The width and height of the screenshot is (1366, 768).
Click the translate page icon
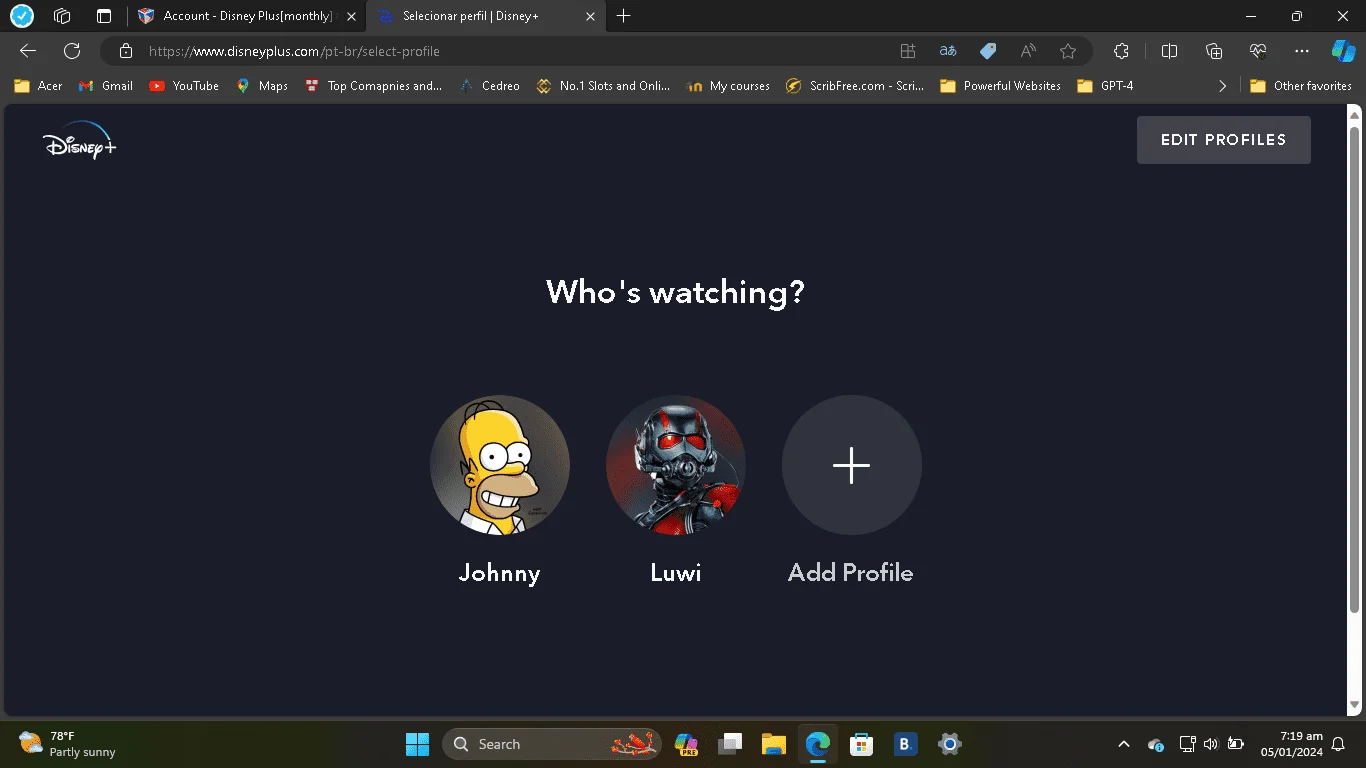pos(948,51)
